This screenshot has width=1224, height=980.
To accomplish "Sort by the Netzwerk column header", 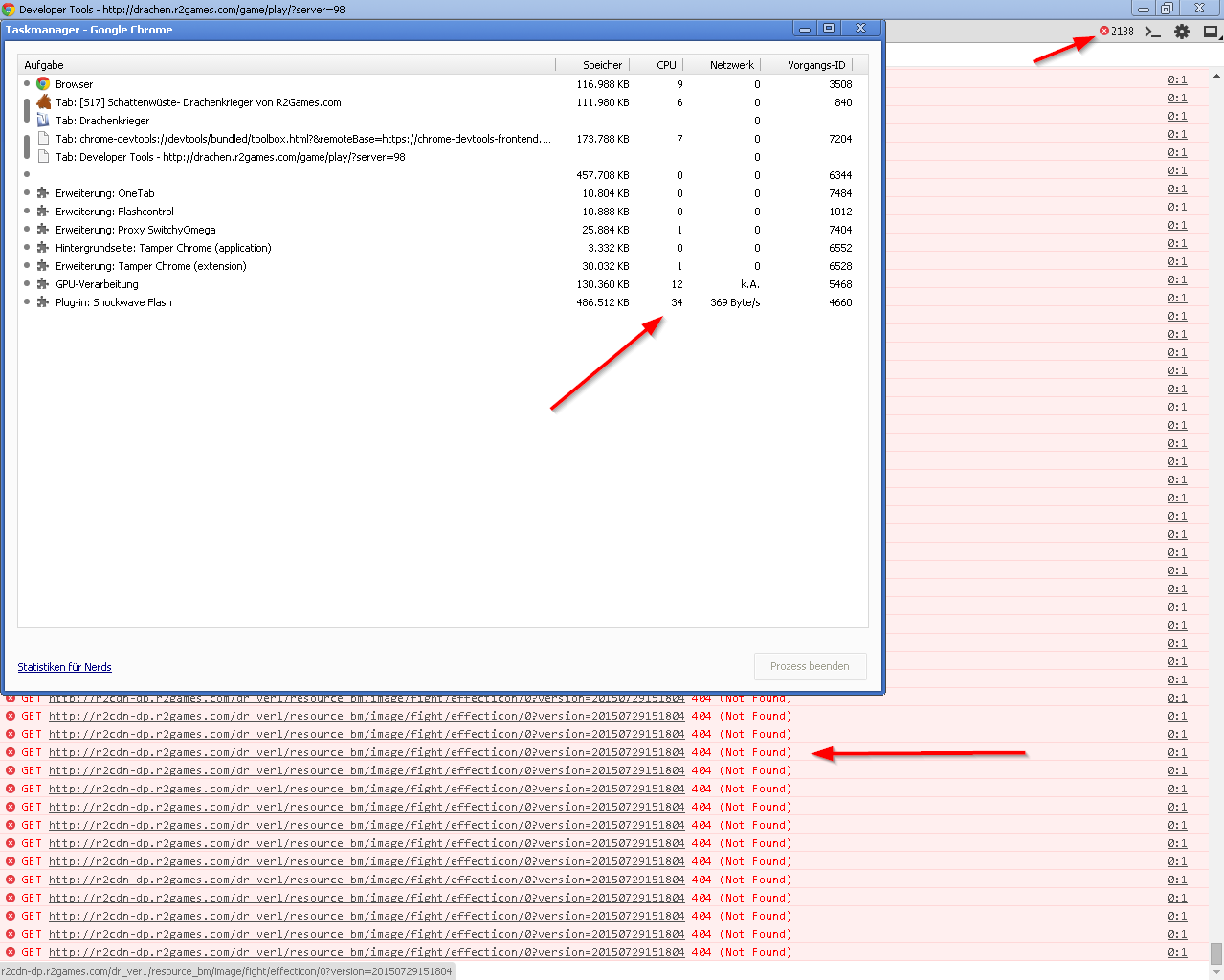I will (731, 65).
